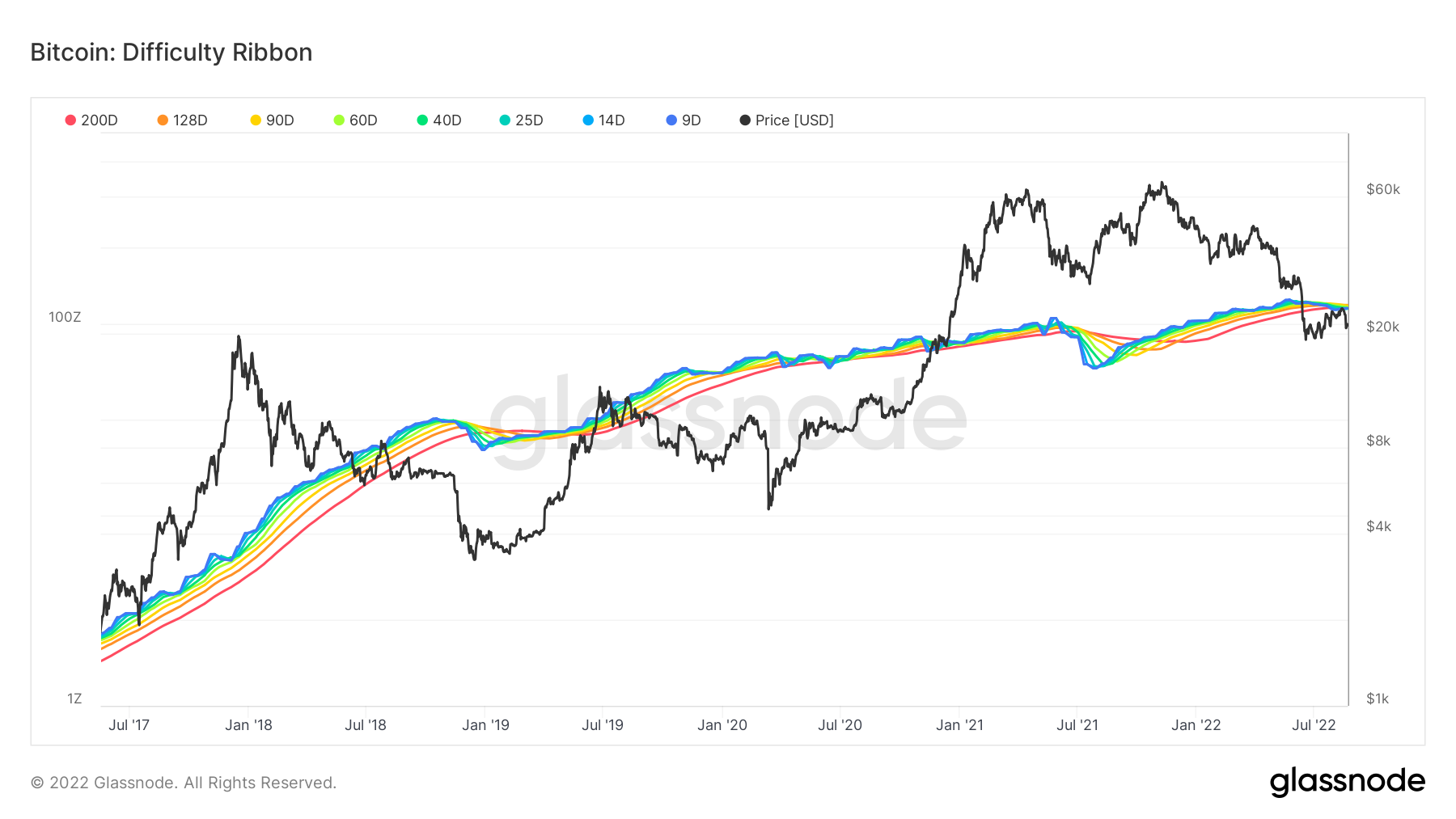Click the $60k price axis label

1382,189
